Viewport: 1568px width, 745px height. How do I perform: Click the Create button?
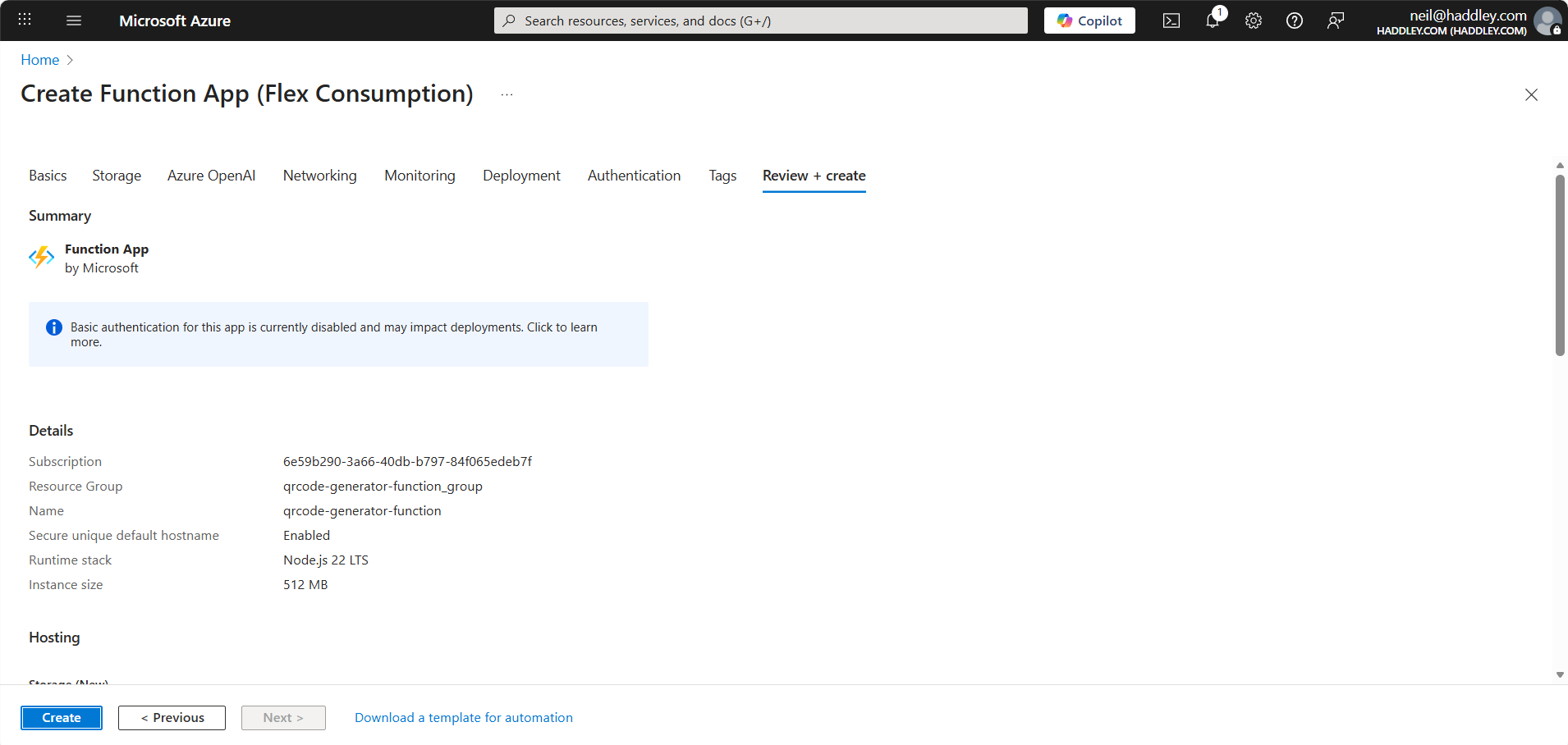(x=61, y=717)
